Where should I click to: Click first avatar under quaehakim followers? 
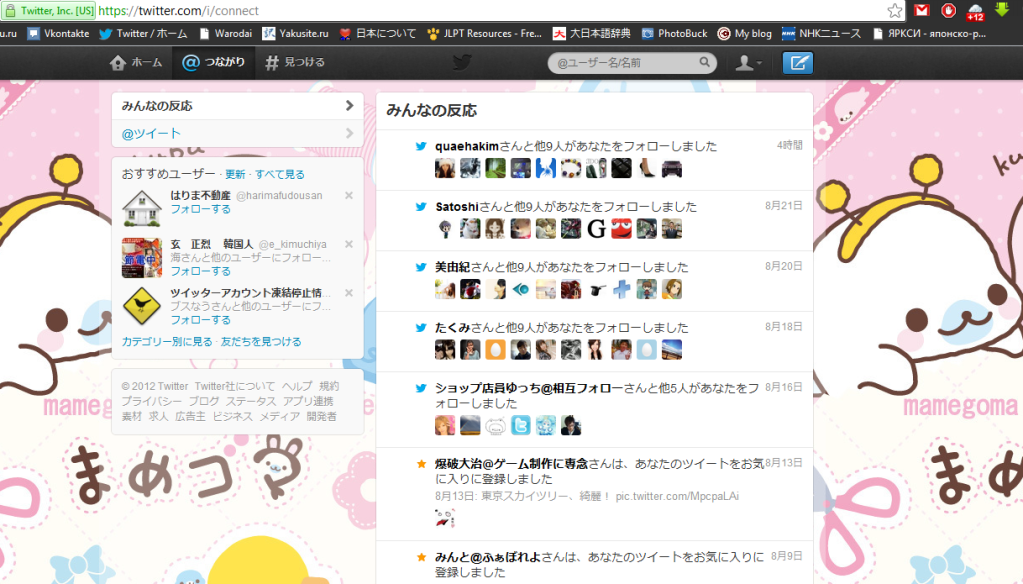tap(445, 168)
